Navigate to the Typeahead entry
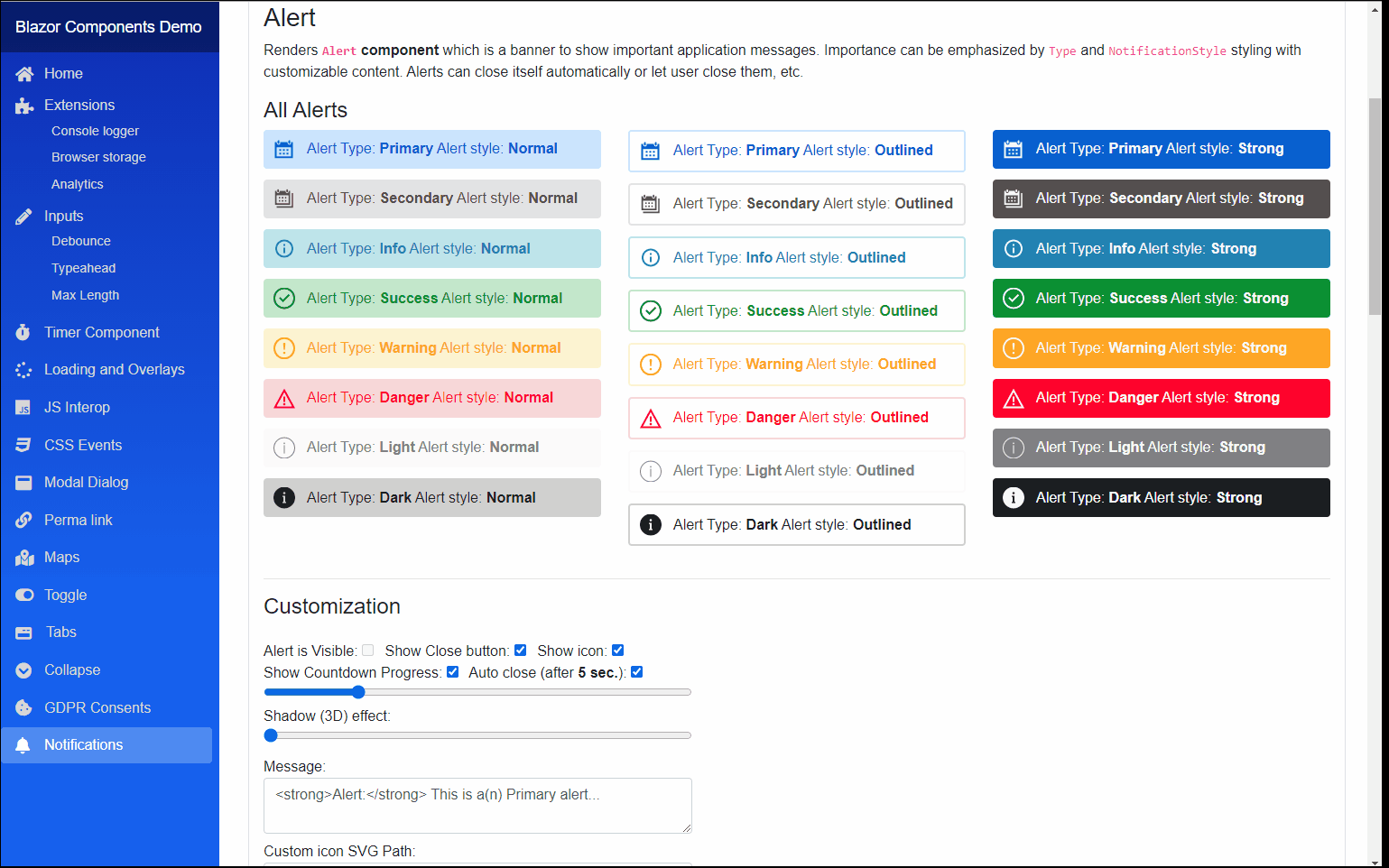Image resolution: width=1389 pixels, height=868 pixels. tap(83, 268)
